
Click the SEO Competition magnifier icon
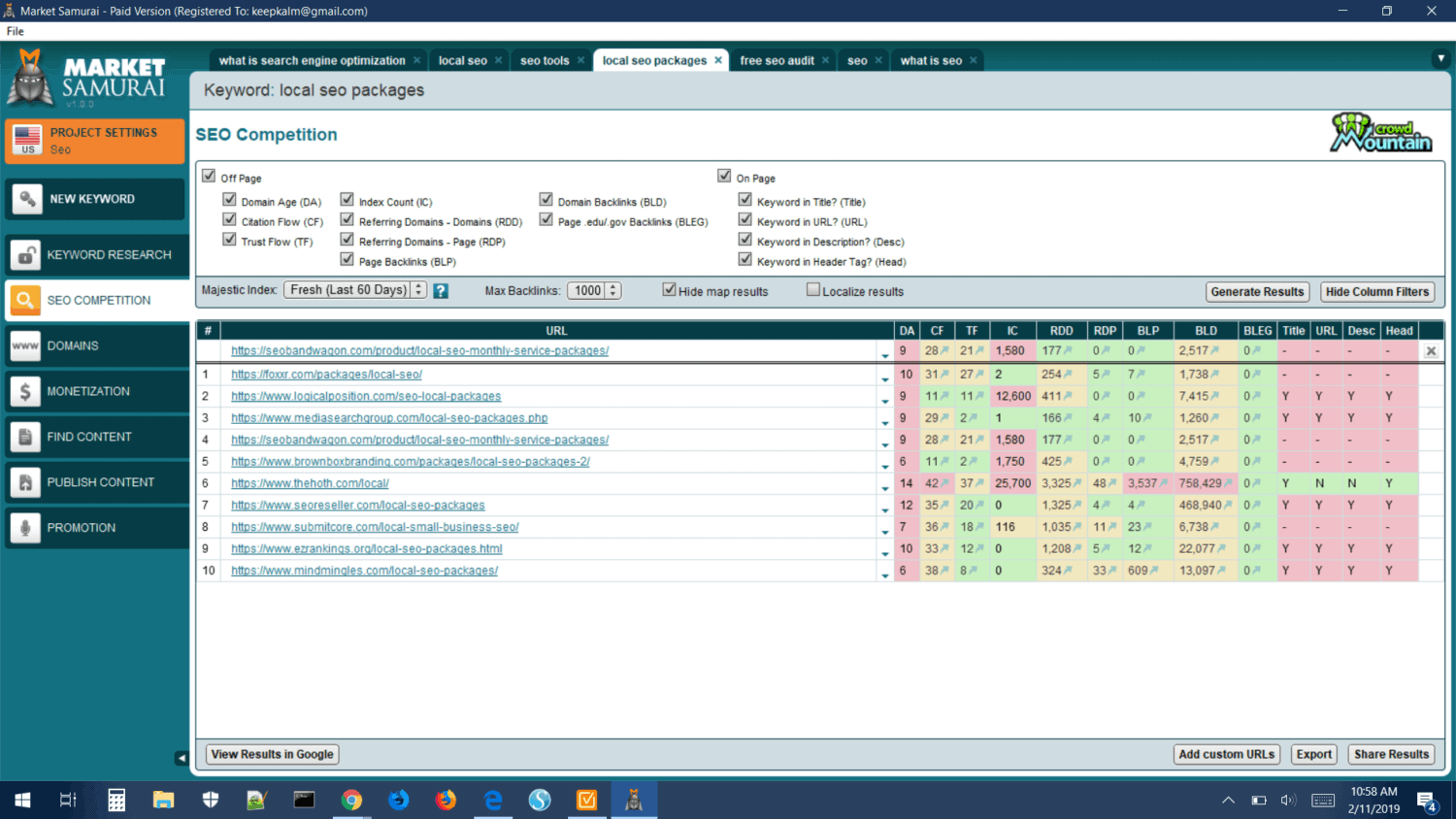25,301
